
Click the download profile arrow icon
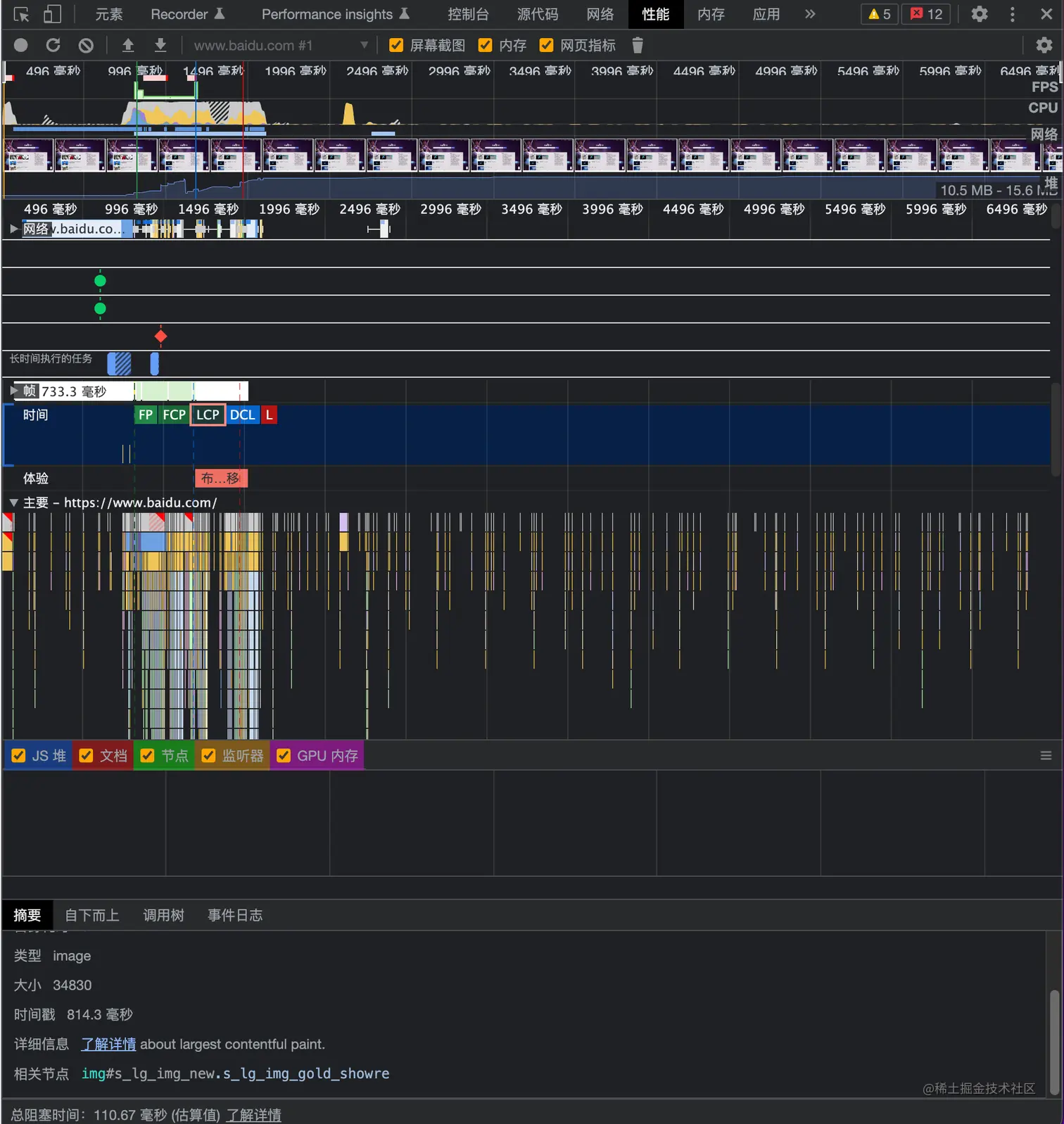click(x=160, y=46)
